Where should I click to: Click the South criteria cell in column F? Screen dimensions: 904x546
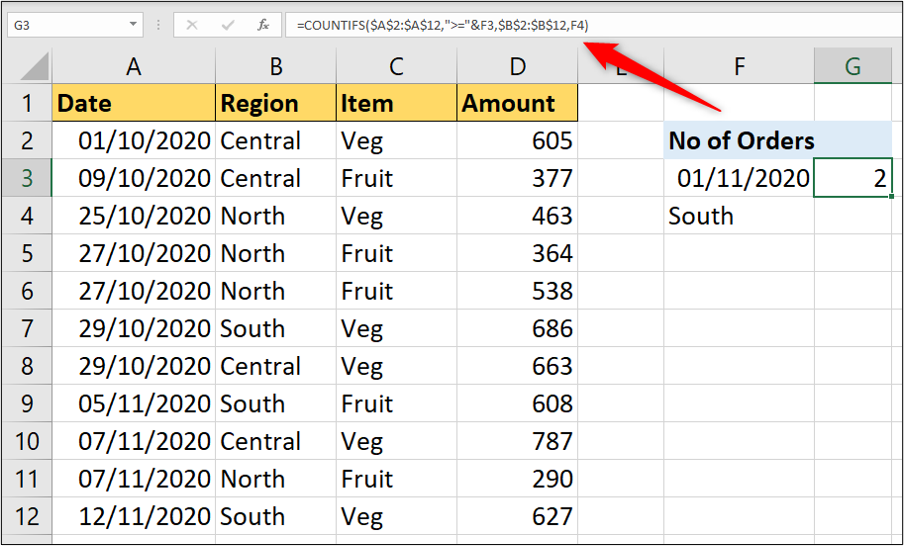coord(740,216)
